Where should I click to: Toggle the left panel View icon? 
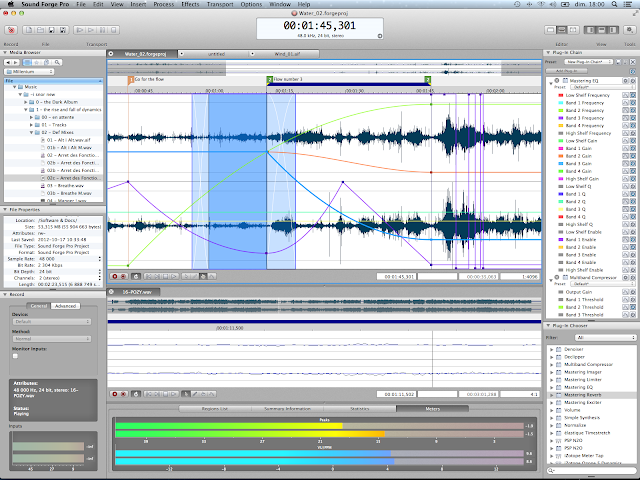(x=590, y=30)
